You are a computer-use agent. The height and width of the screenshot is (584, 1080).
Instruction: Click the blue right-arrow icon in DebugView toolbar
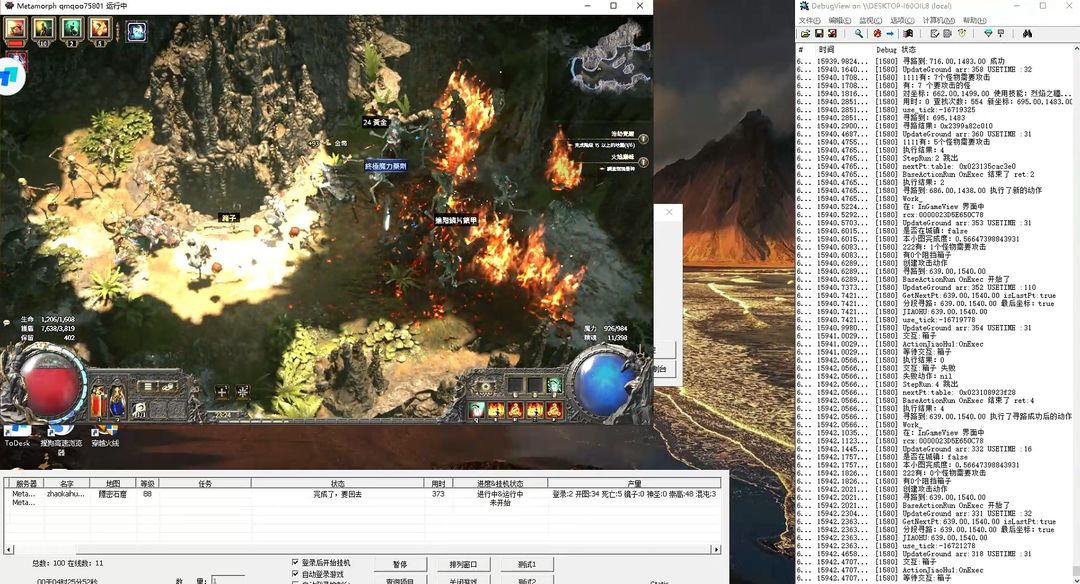890,33
